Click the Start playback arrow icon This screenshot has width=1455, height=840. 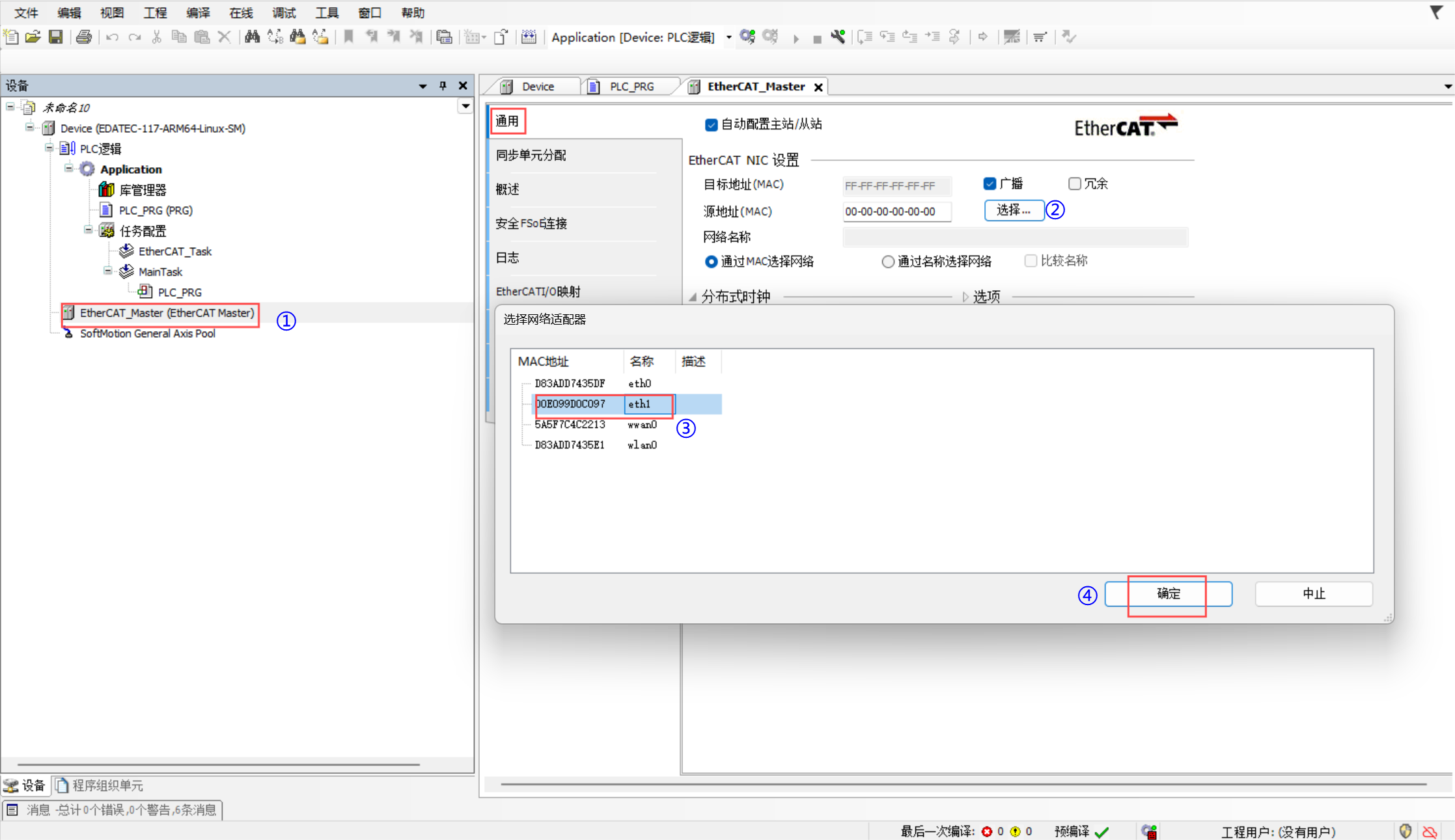point(796,38)
